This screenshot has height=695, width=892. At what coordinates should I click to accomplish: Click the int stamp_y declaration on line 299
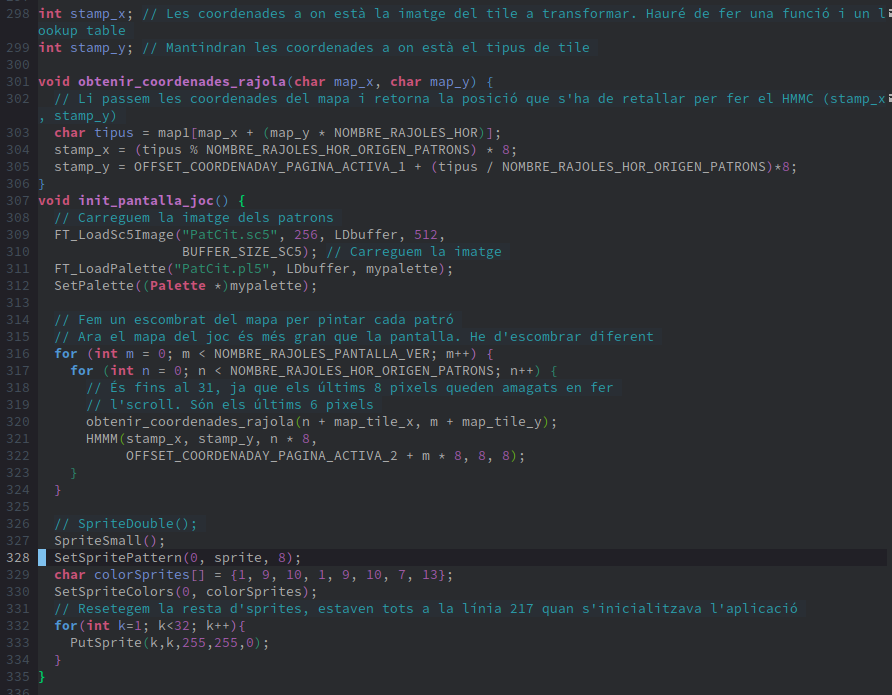point(86,48)
